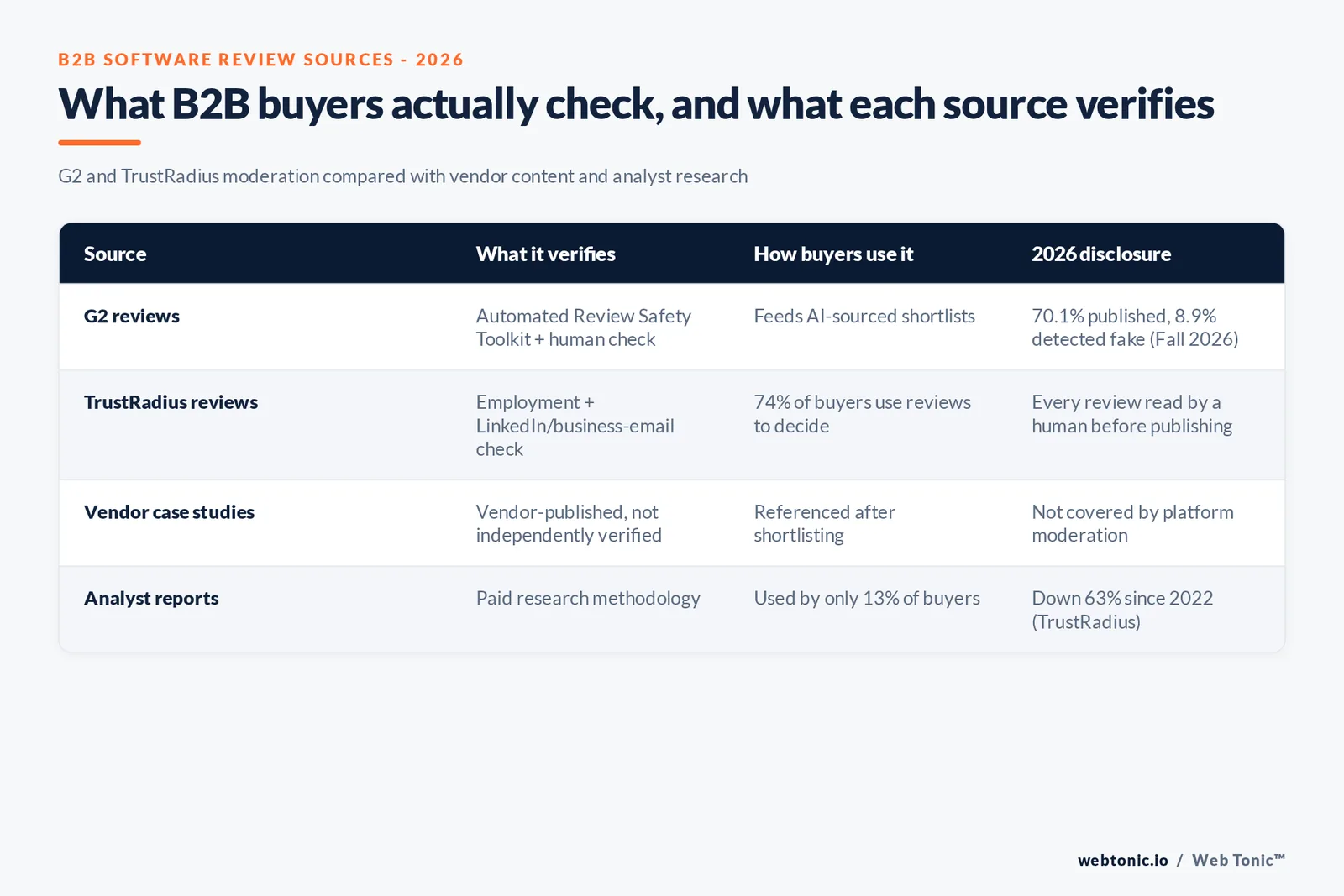
Task: Click 'Feeds AI-sourced shortlists' cell
Action: click(x=864, y=317)
